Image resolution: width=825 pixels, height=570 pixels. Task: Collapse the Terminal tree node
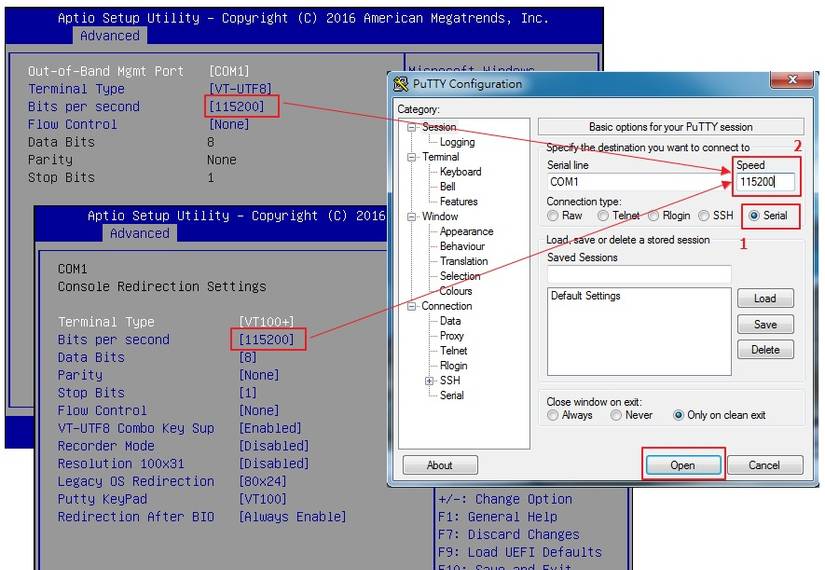pos(411,157)
